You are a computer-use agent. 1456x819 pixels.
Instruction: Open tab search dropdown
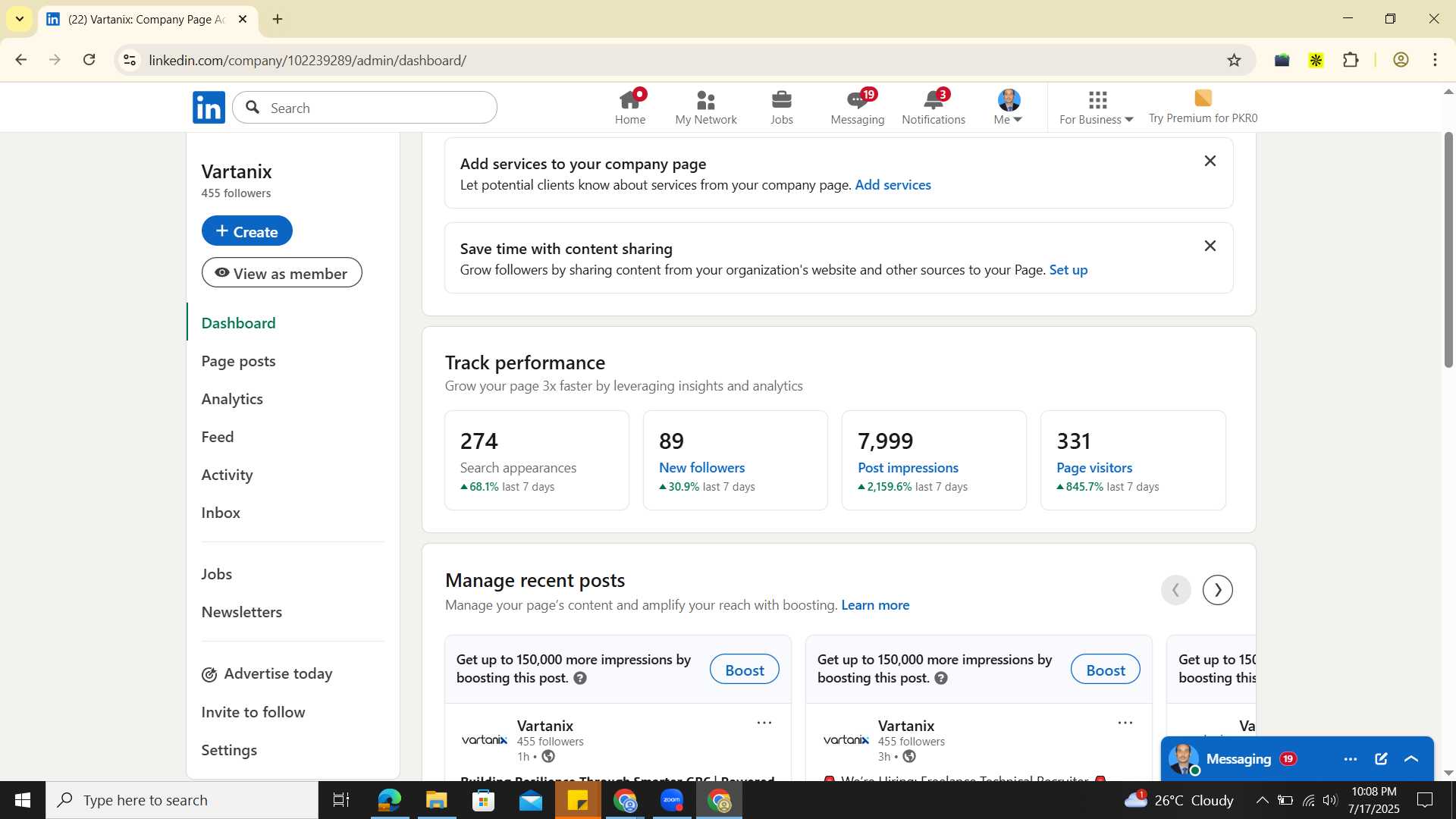tap(19, 19)
